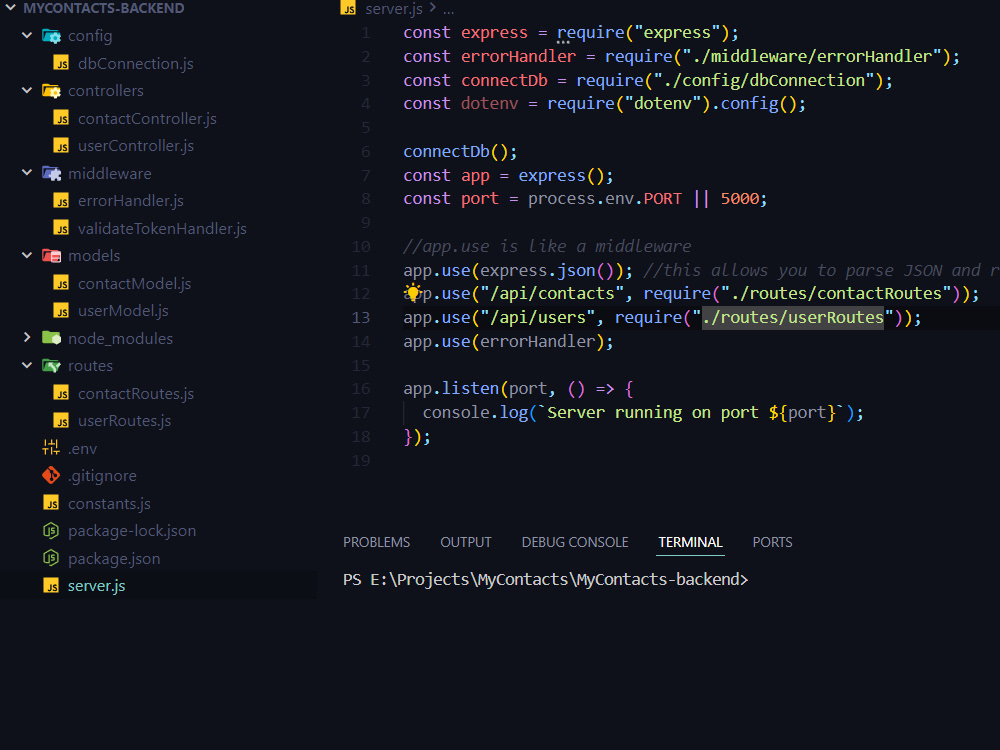Open errorHandler.js file
Screen dimensions: 1000x750
pos(131,201)
